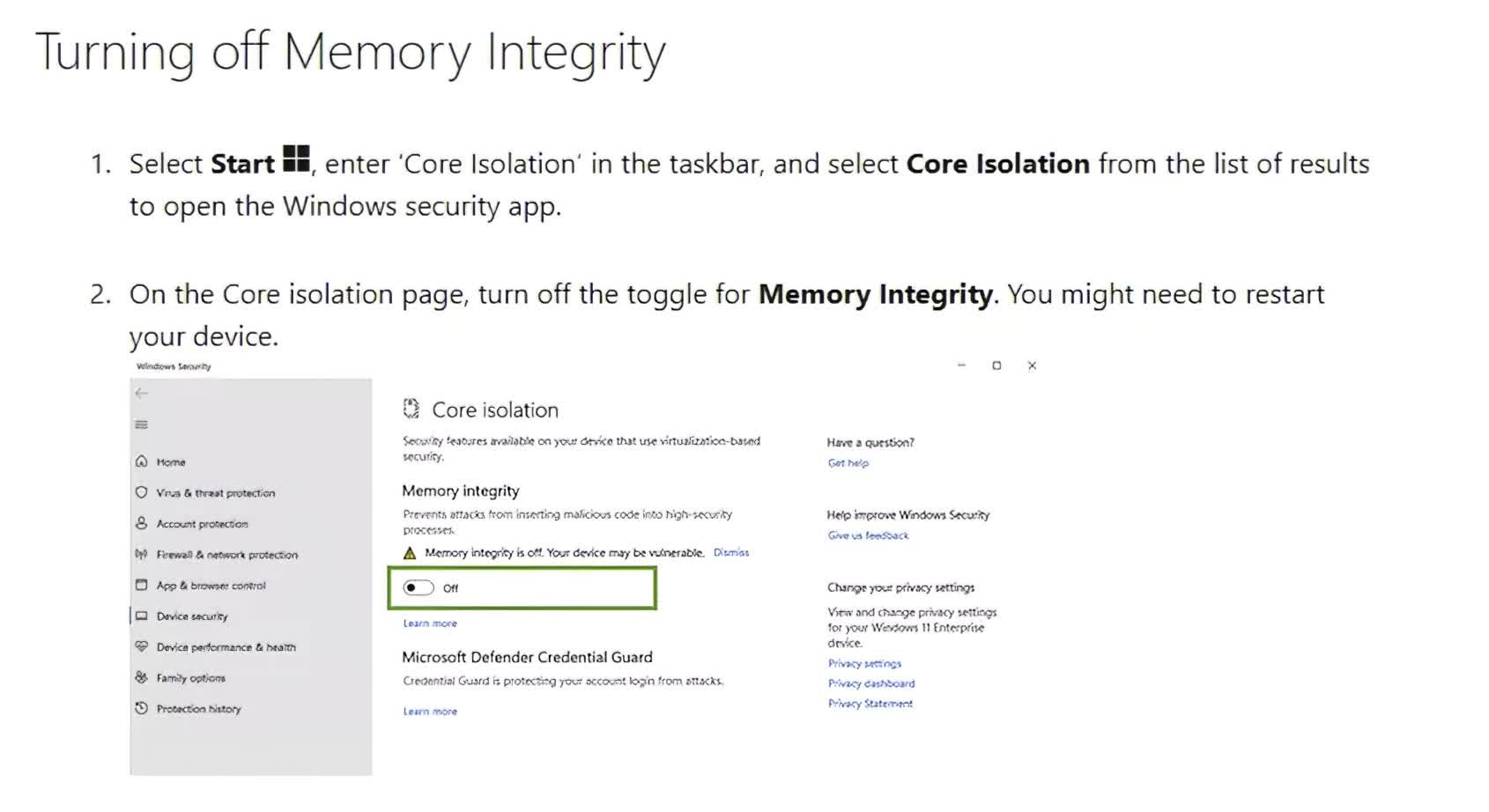Open the Privacy dashboard link

pos(870,683)
